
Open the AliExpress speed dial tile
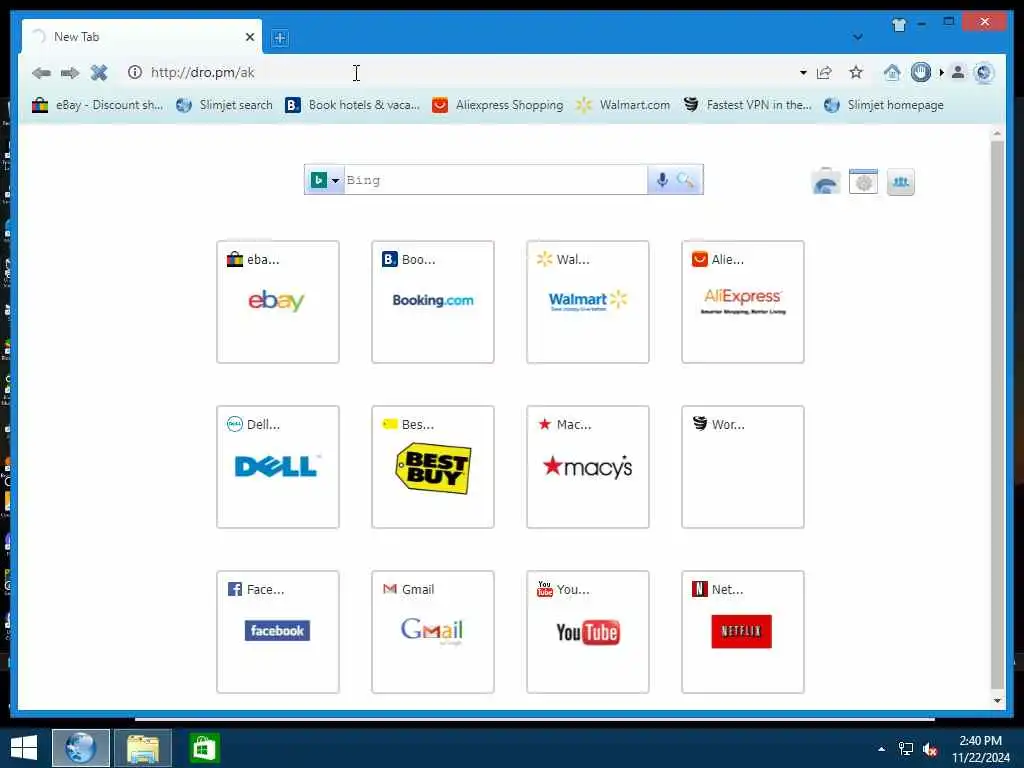pyautogui.click(x=743, y=302)
